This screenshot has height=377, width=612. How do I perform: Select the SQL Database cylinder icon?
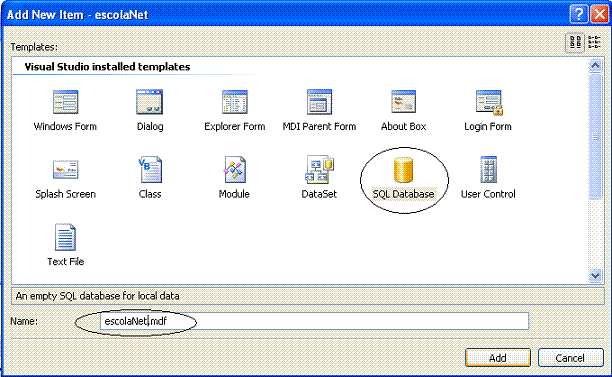point(403,170)
